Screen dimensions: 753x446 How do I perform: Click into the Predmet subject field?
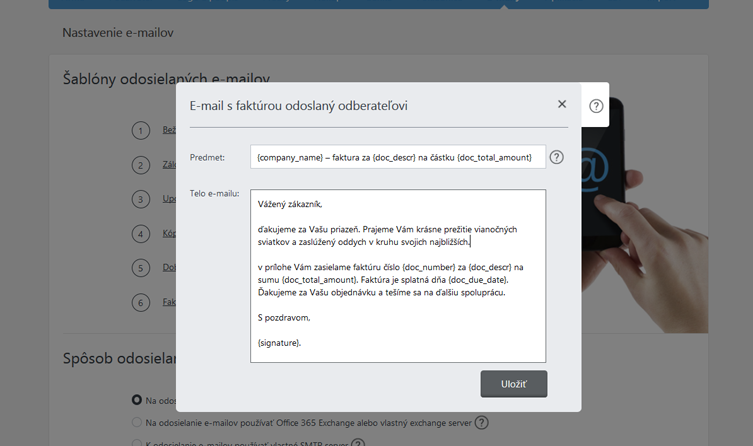[398, 157]
